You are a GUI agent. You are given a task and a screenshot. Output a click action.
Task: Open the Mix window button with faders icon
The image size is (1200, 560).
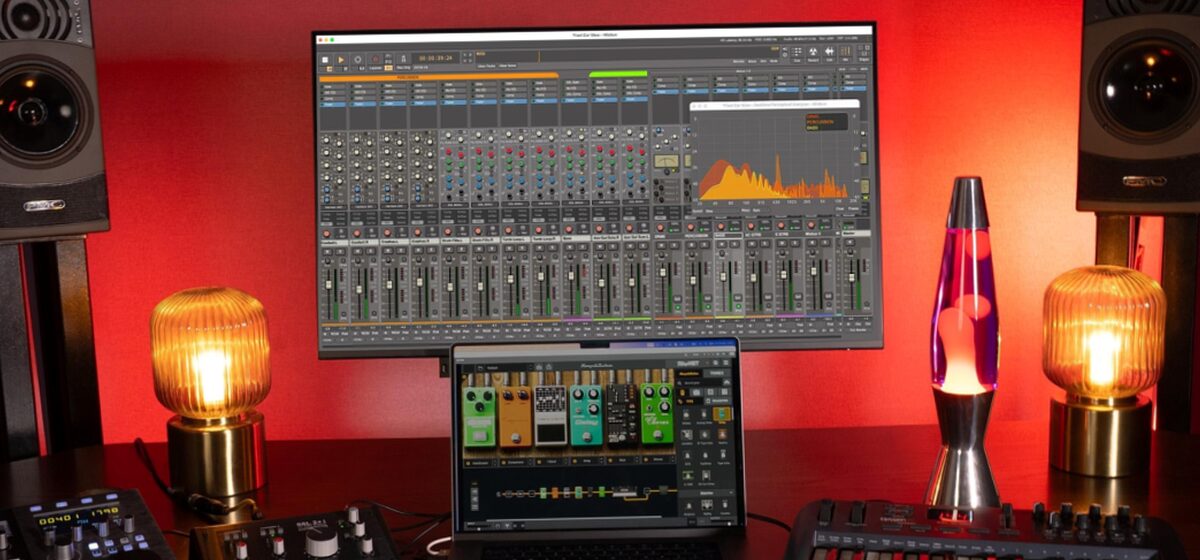click(x=846, y=51)
